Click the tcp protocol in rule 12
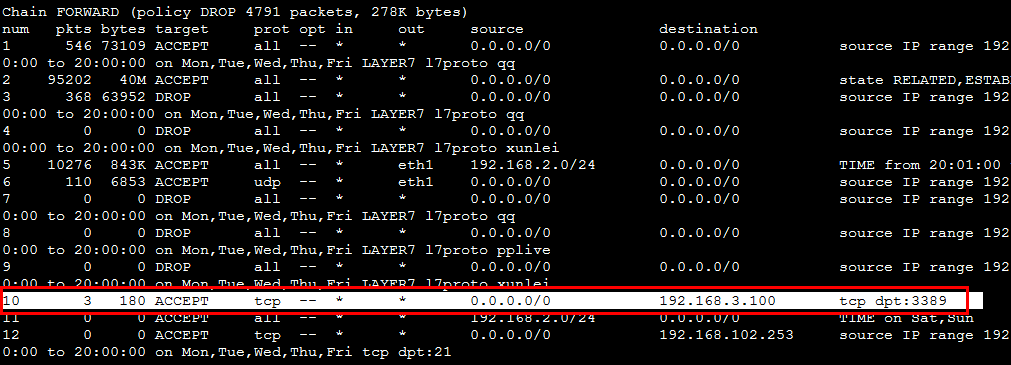The width and height of the screenshot is (1011, 365). pos(267,335)
